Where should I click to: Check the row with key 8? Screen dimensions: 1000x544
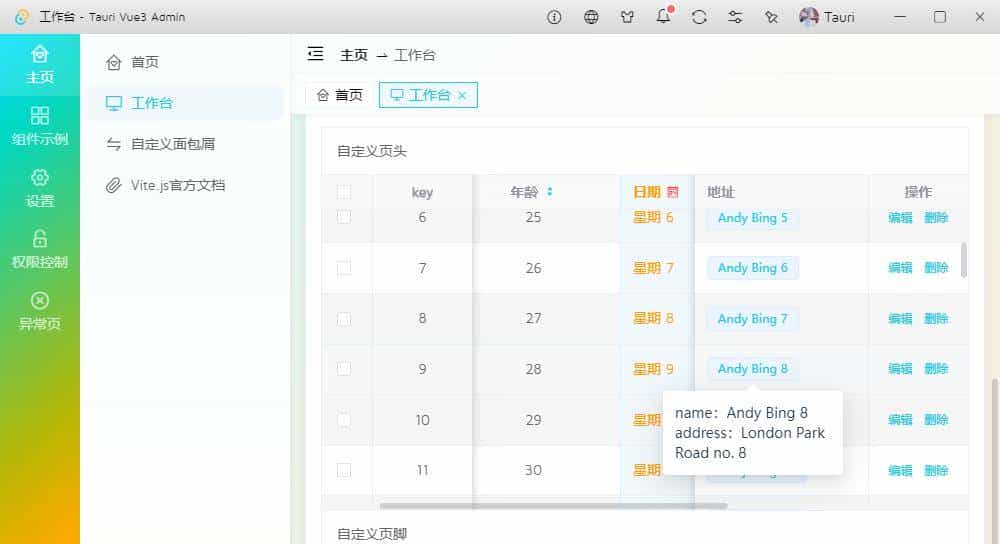[344, 318]
